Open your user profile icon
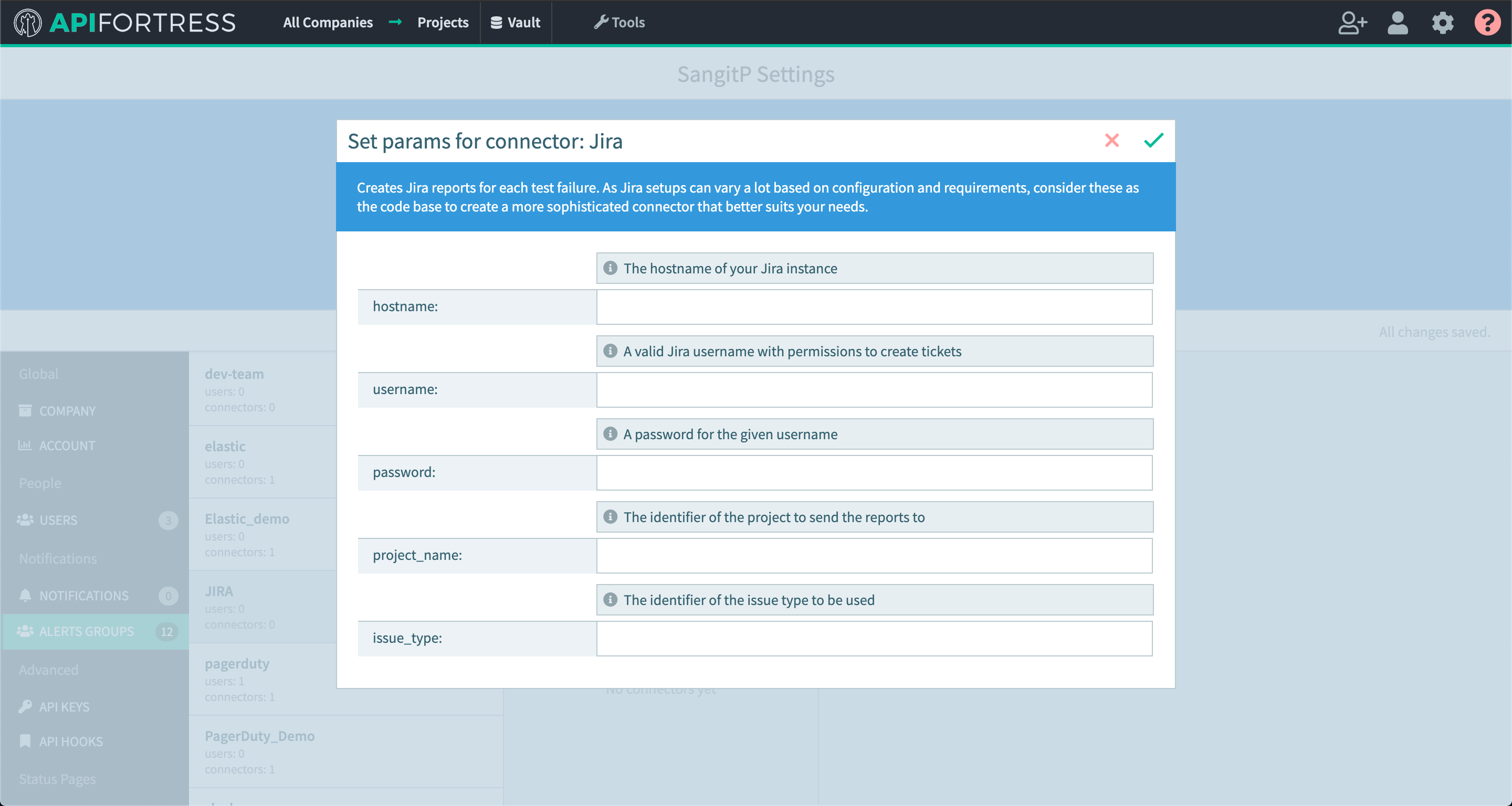 [1398, 23]
